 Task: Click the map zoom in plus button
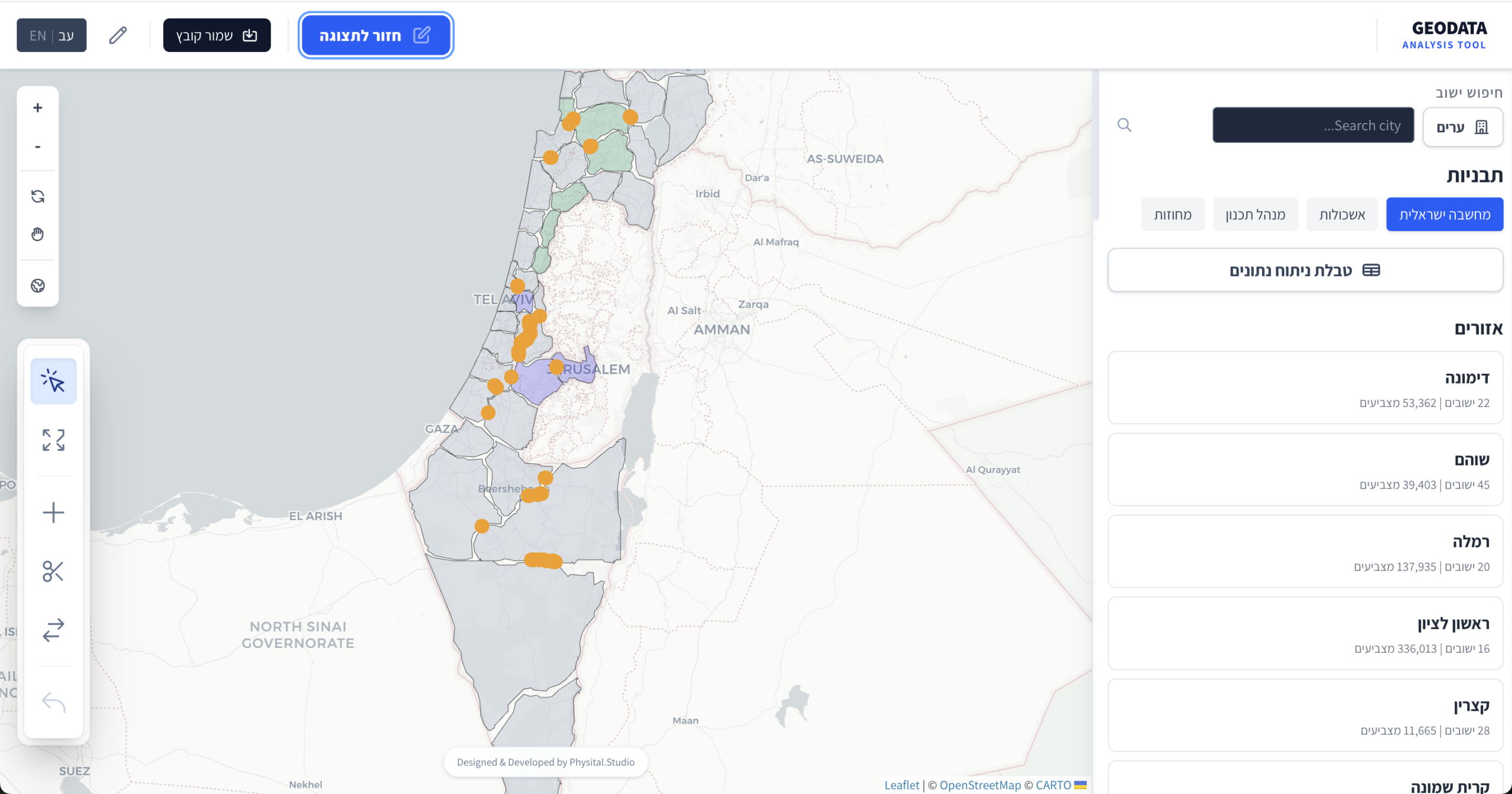38,108
